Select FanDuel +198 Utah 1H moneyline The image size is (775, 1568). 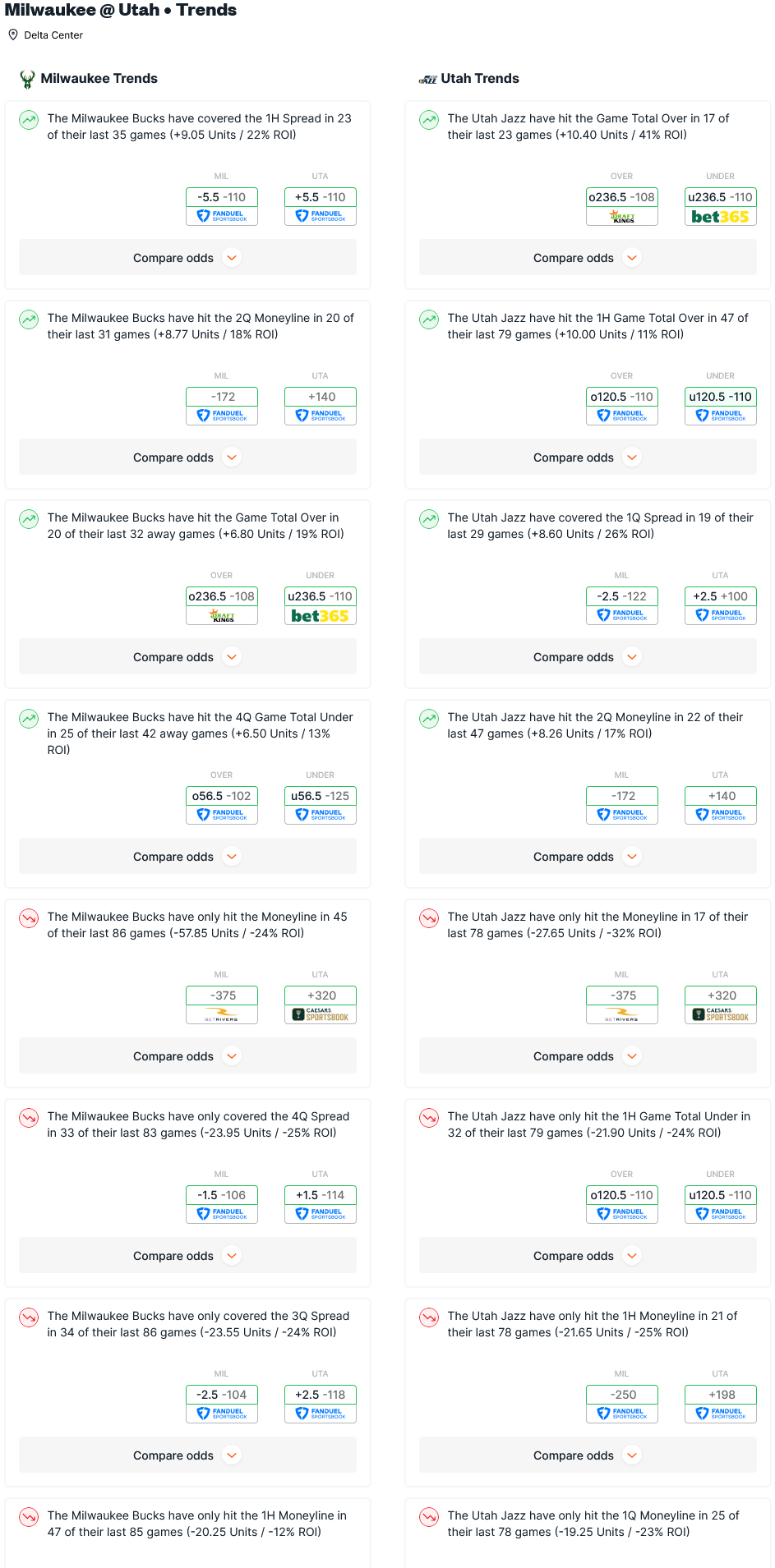click(x=721, y=1404)
